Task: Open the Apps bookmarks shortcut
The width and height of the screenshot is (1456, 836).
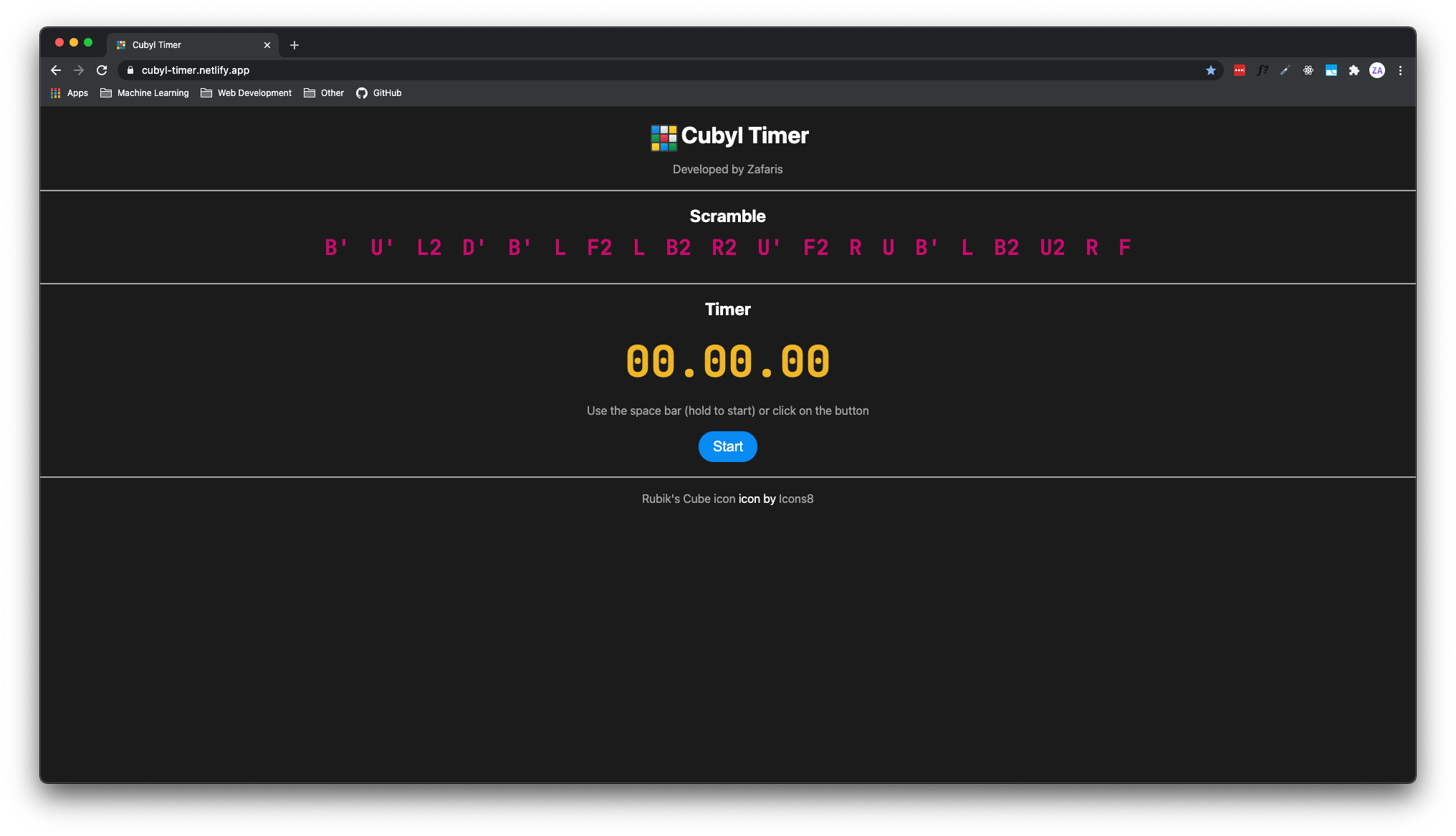Action: 70,93
